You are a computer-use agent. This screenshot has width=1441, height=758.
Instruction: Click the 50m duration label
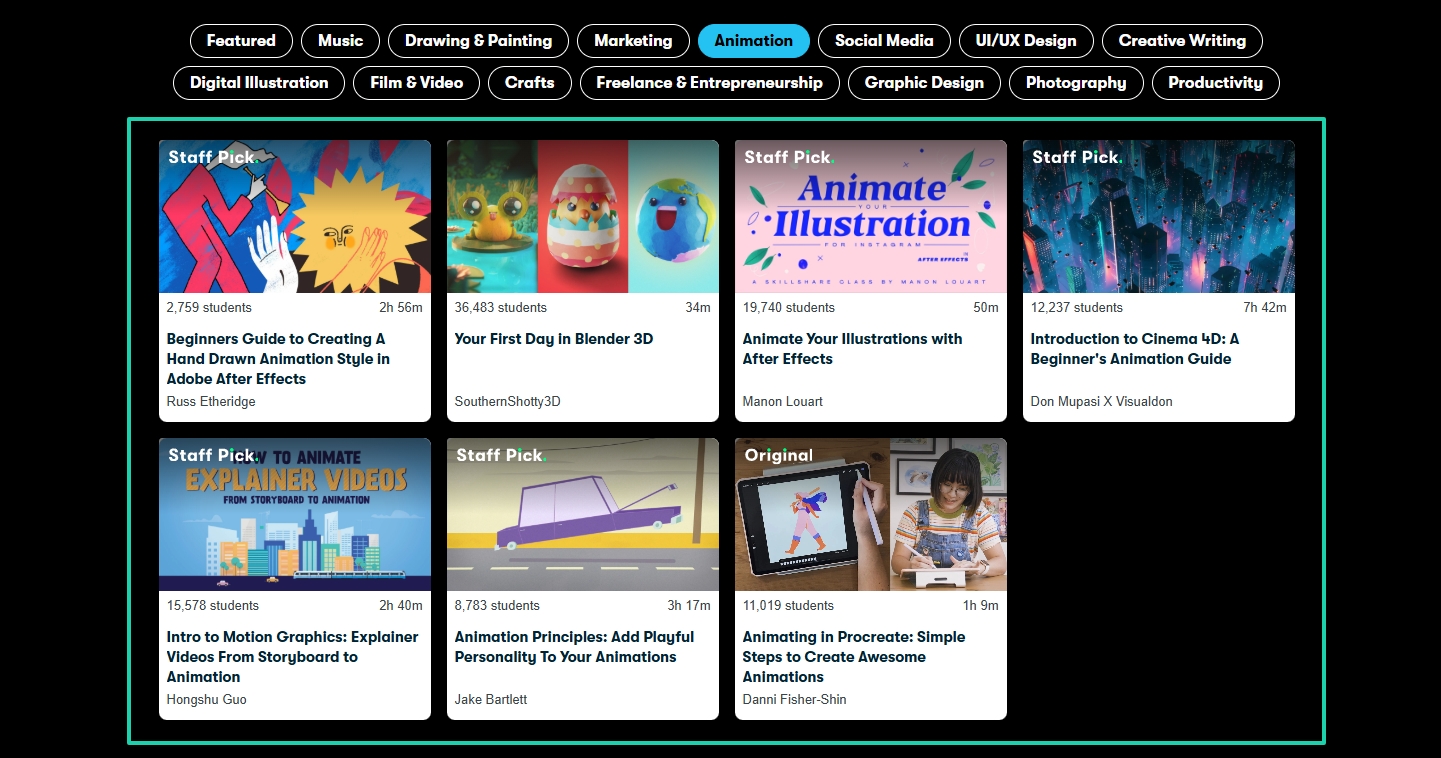pyautogui.click(x=986, y=307)
